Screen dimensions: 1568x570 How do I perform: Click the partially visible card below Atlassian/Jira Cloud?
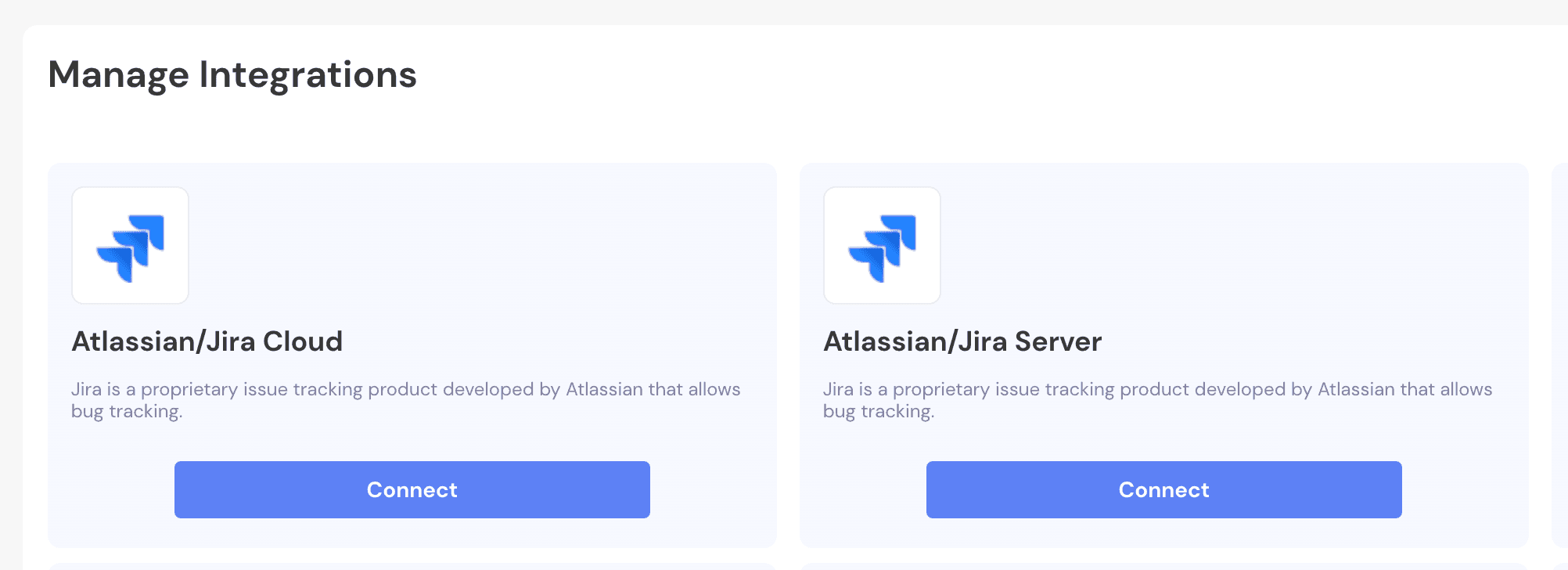(x=412, y=565)
